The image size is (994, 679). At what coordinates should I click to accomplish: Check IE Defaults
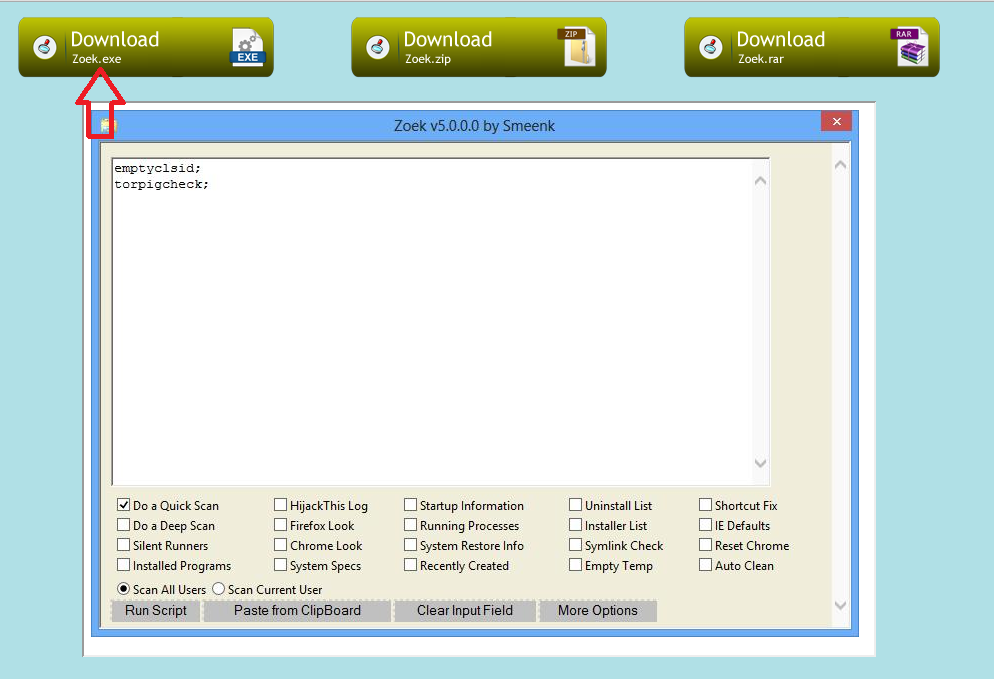[x=706, y=525]
